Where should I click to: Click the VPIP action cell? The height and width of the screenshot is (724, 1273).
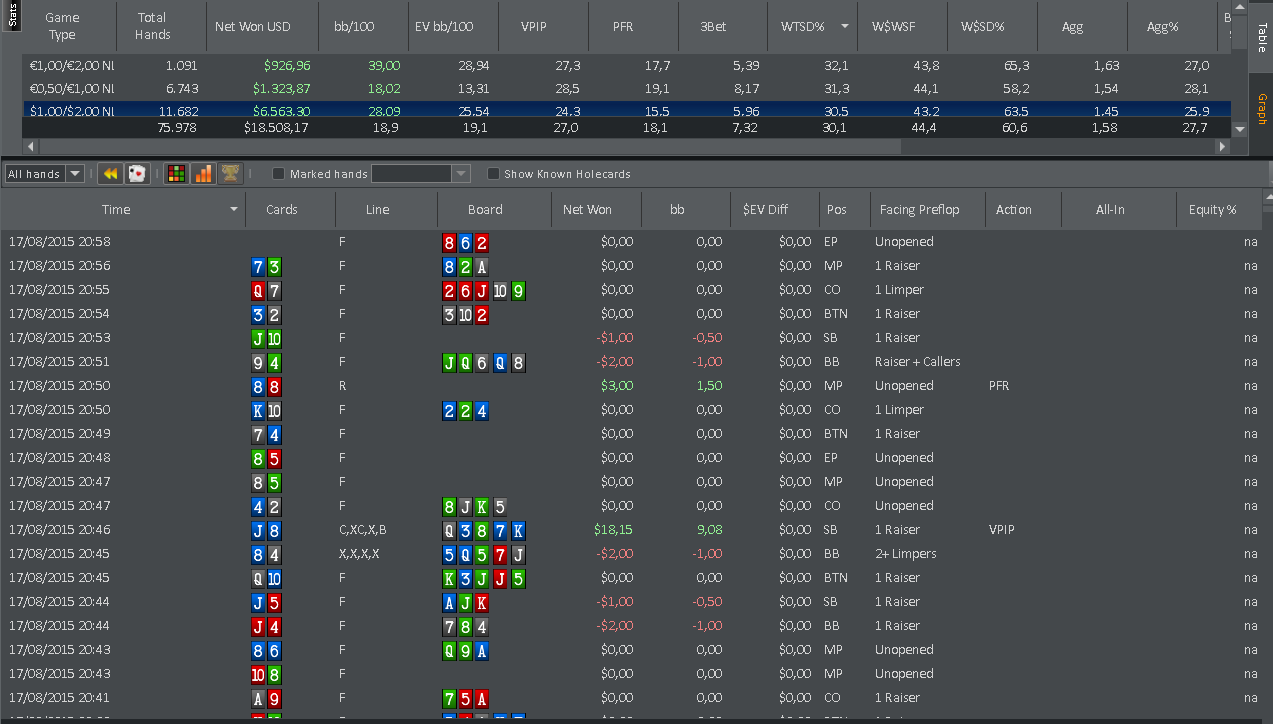(x=1002, y=530)
